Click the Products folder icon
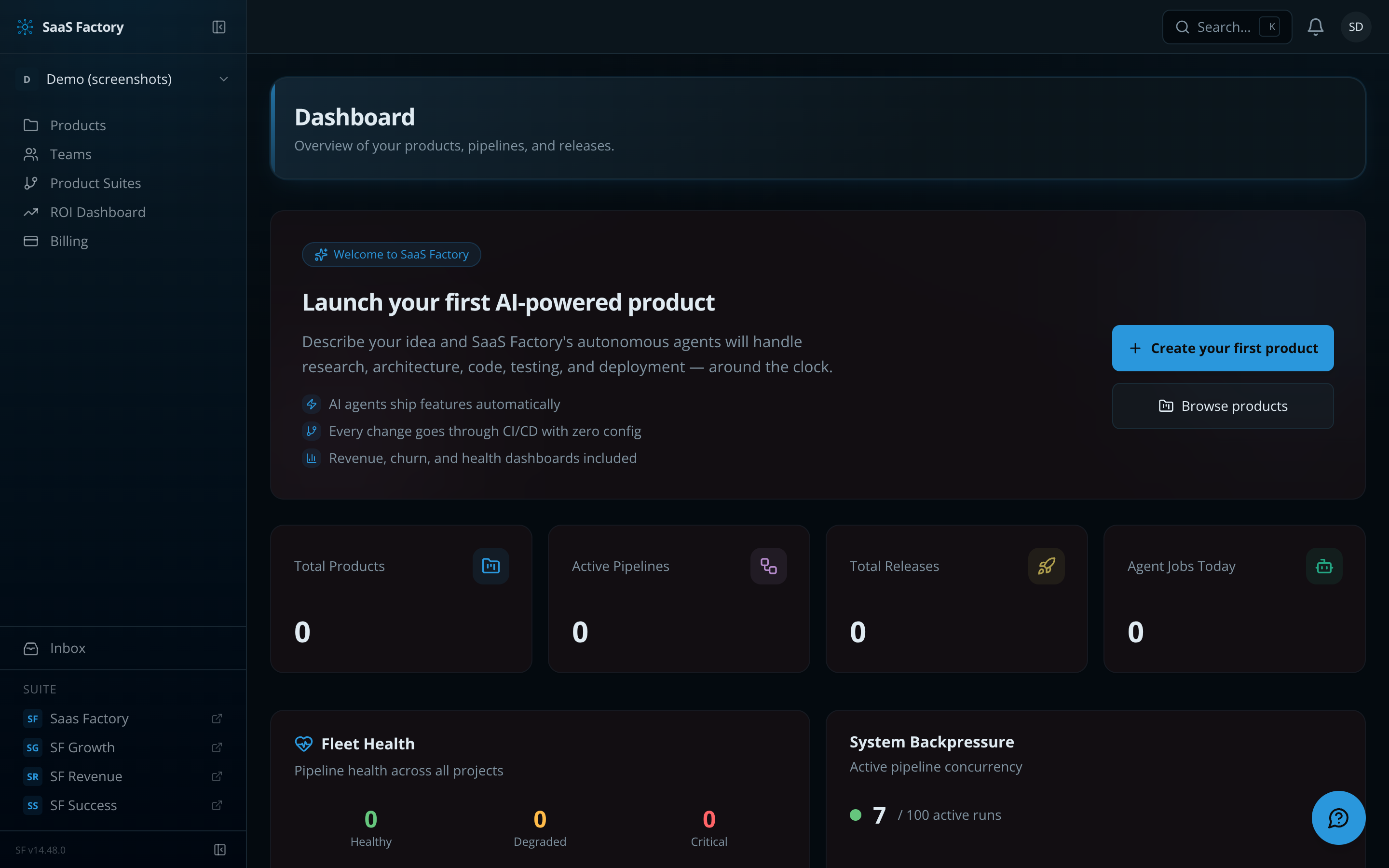This screenshot has height=868, width=1389. 31,125
